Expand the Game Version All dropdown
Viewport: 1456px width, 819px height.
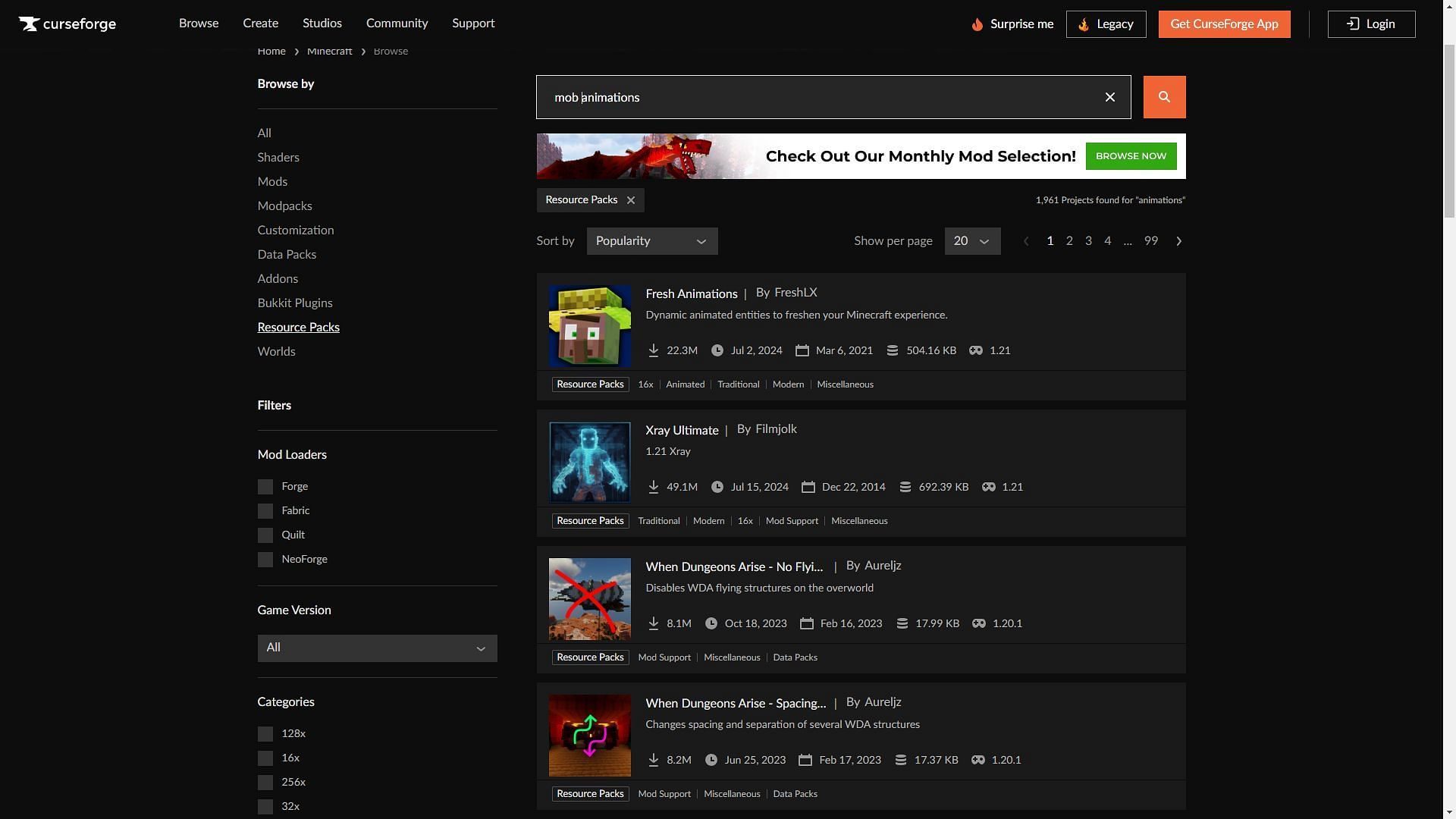[x=377, y=648]
